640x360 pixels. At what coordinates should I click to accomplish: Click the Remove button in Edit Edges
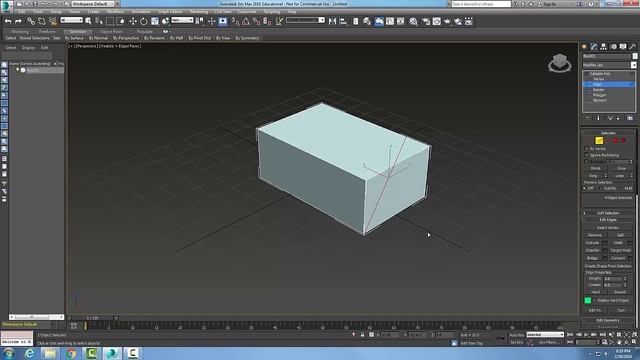(x=595, y=235)
